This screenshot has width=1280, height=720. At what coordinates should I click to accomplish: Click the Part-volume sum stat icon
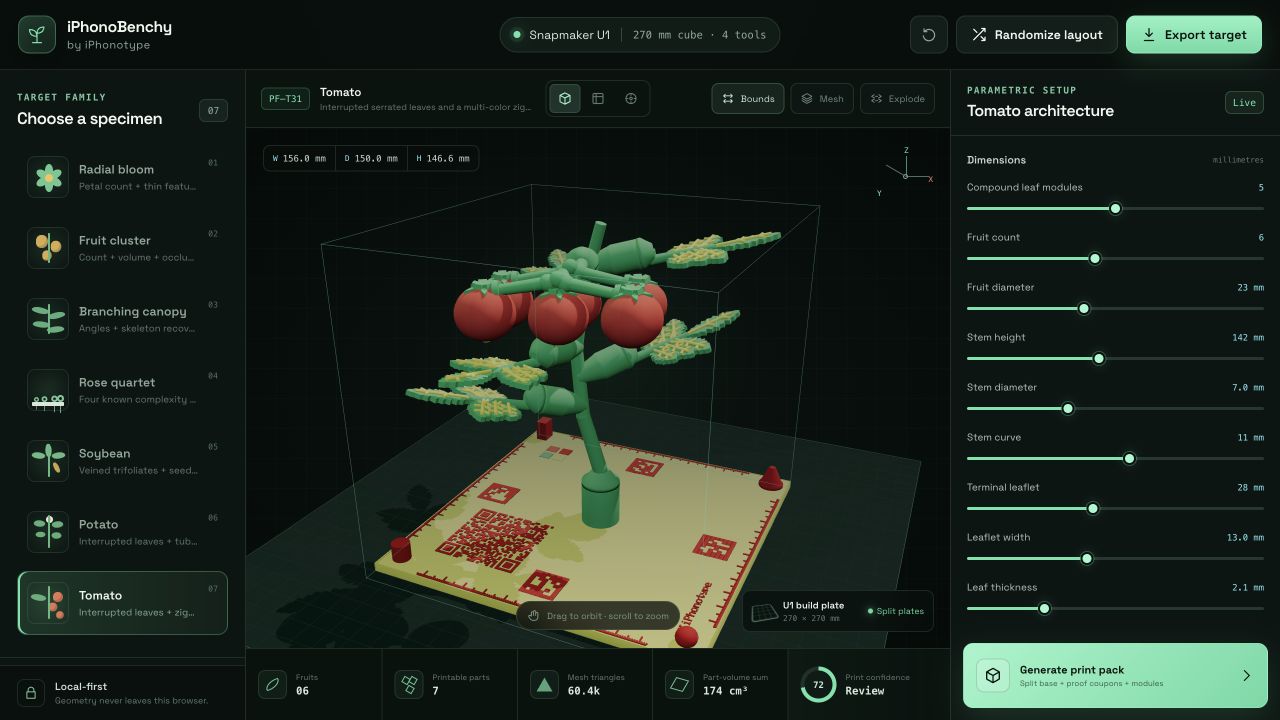coord(679,685)
